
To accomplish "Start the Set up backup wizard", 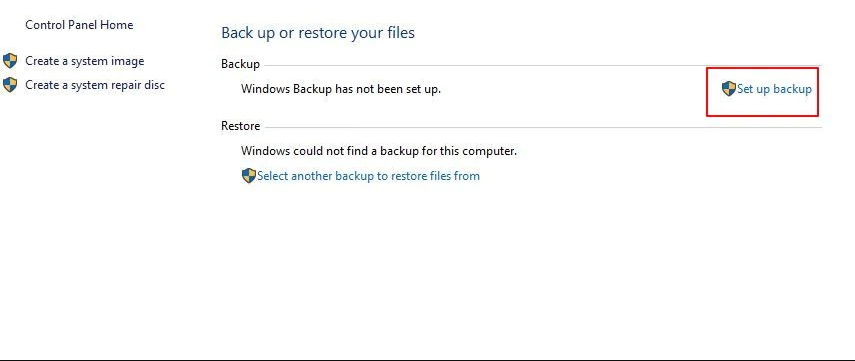I will pos(774,89).
